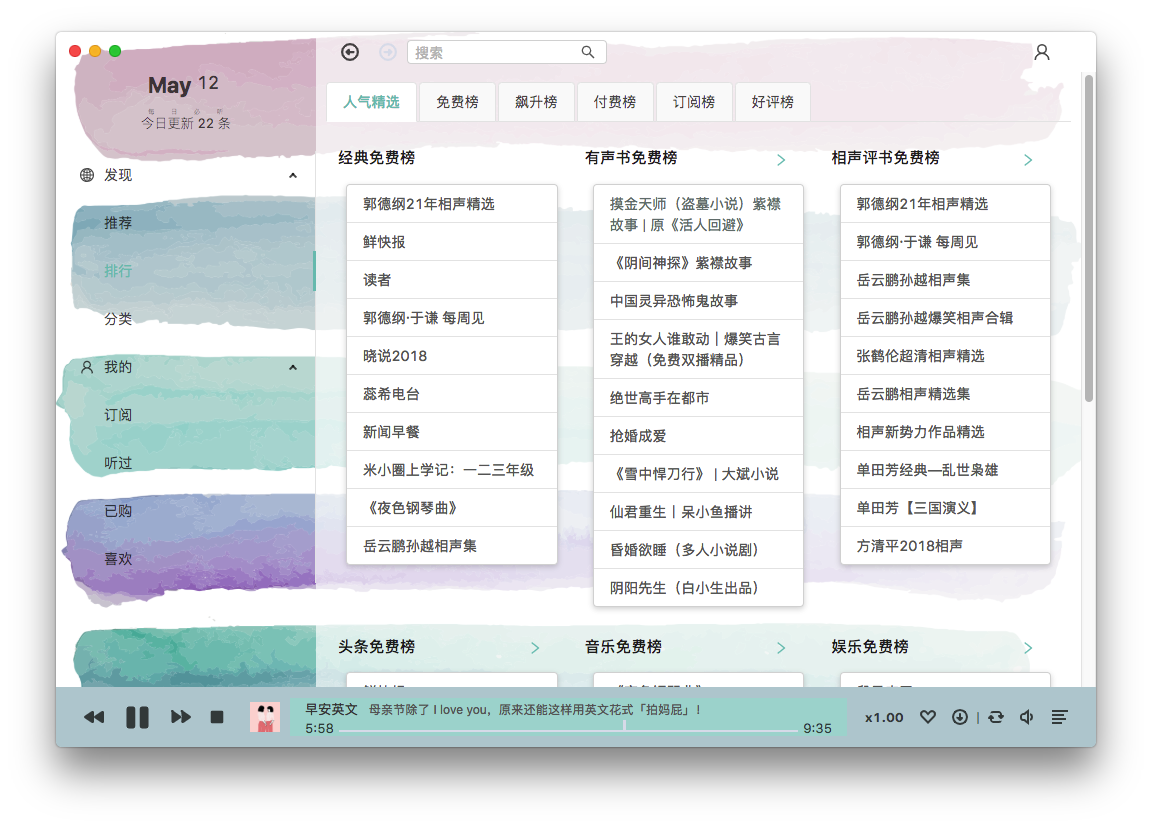The height and width of the screenshot is (827, 1152).
Task: Open 方清平2018相声 item
Action: [x=945, y=546]
